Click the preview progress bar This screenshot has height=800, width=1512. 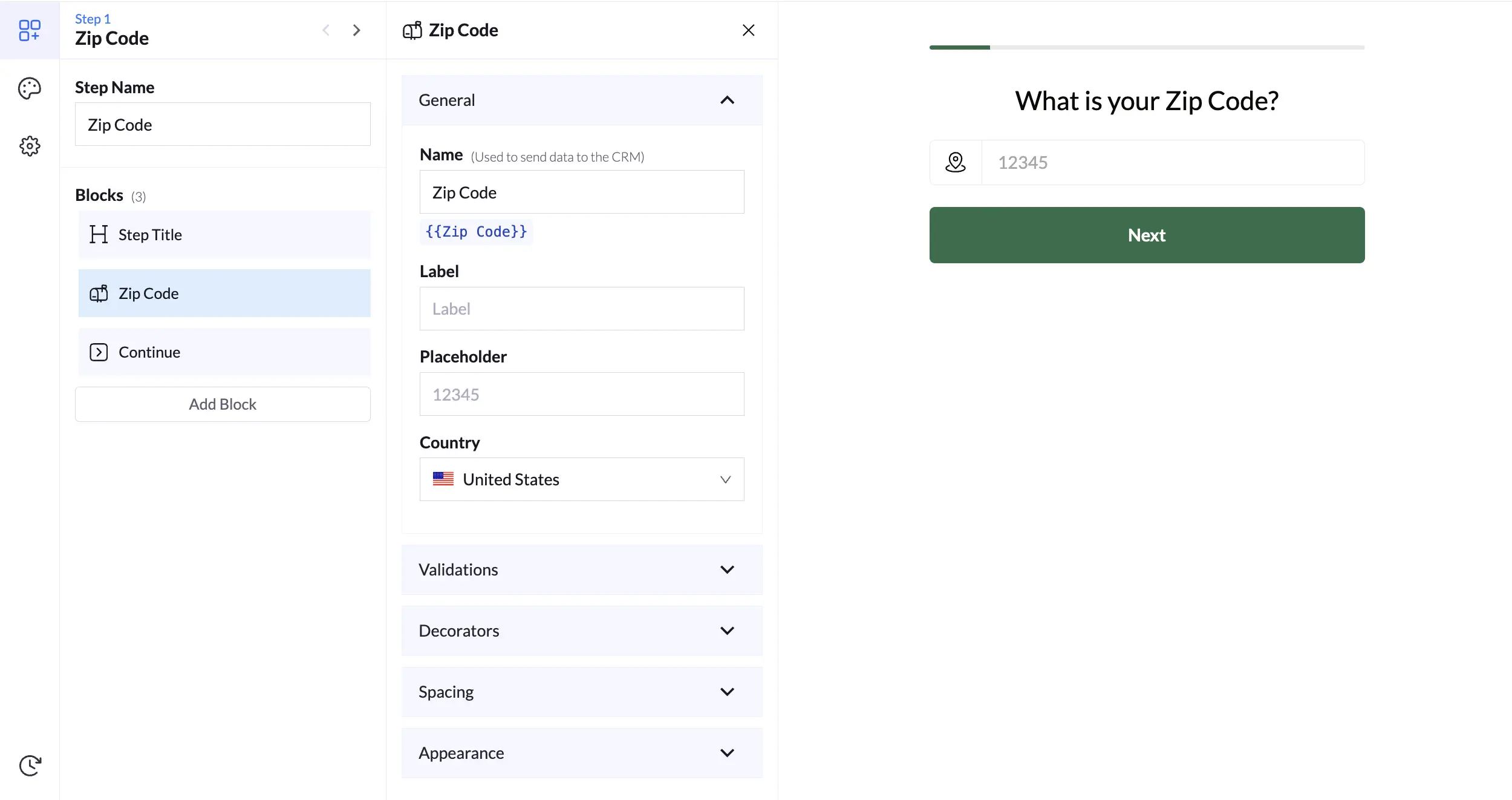pyautogui.click(x=1147, y=47)
